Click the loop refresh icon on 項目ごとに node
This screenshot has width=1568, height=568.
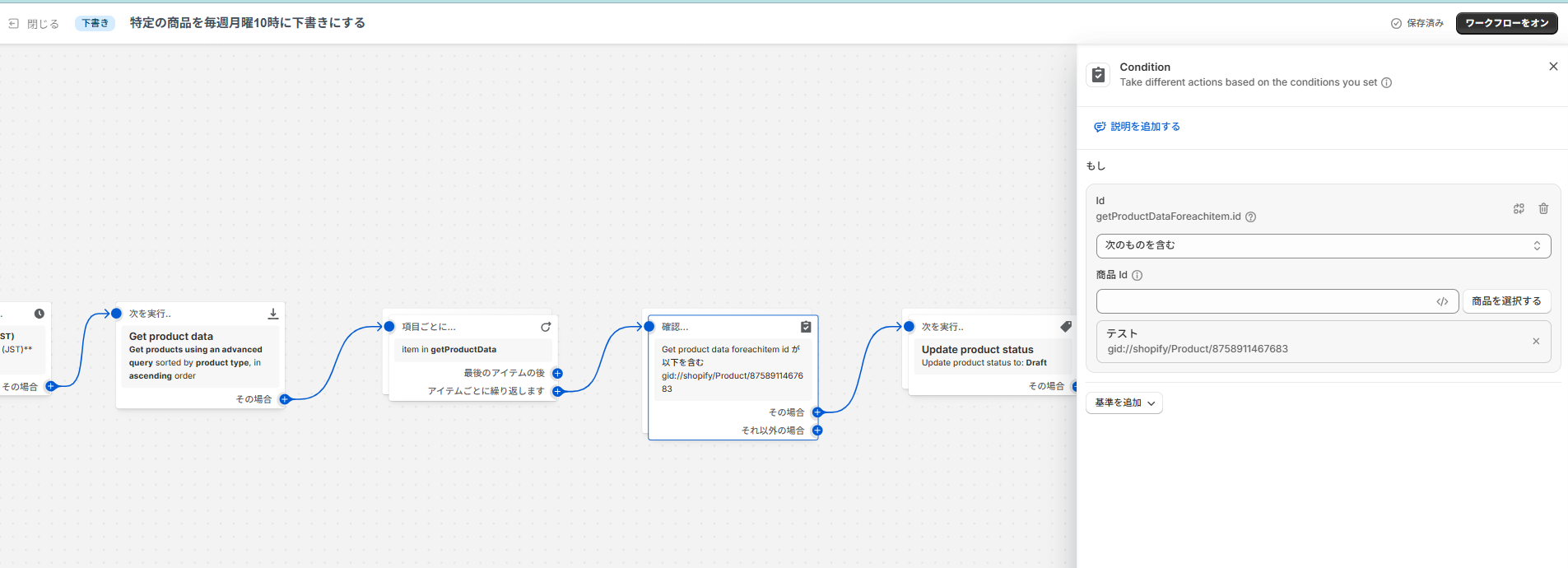[546, 327]
